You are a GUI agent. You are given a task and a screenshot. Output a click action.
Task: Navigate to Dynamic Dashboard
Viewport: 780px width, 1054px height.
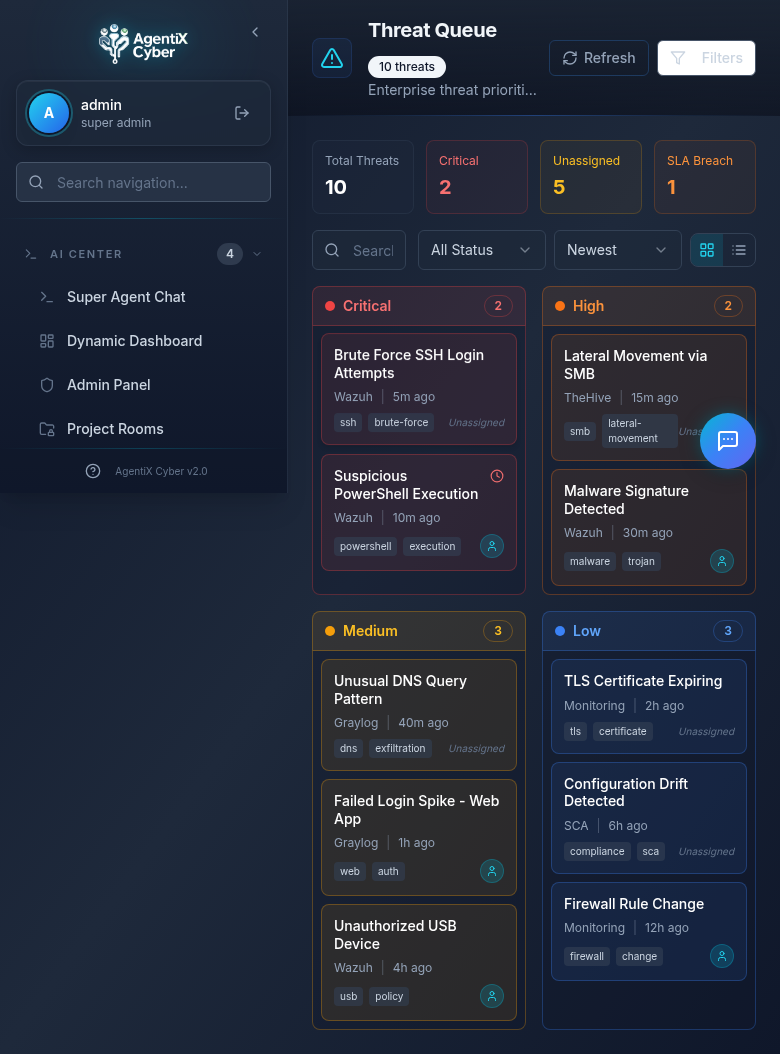point(134,341)
